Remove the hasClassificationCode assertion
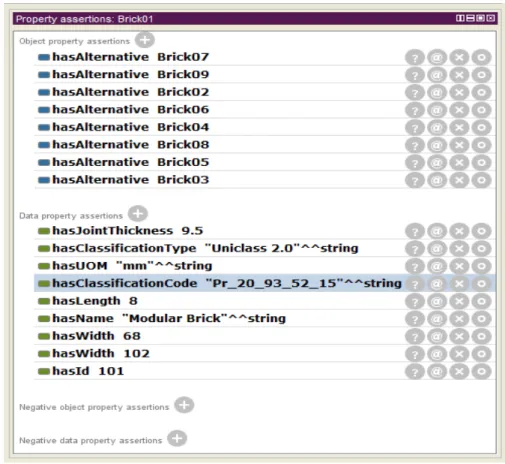Image resolution: width=505 pixels, height=464 pixels. tap(459, 284)
